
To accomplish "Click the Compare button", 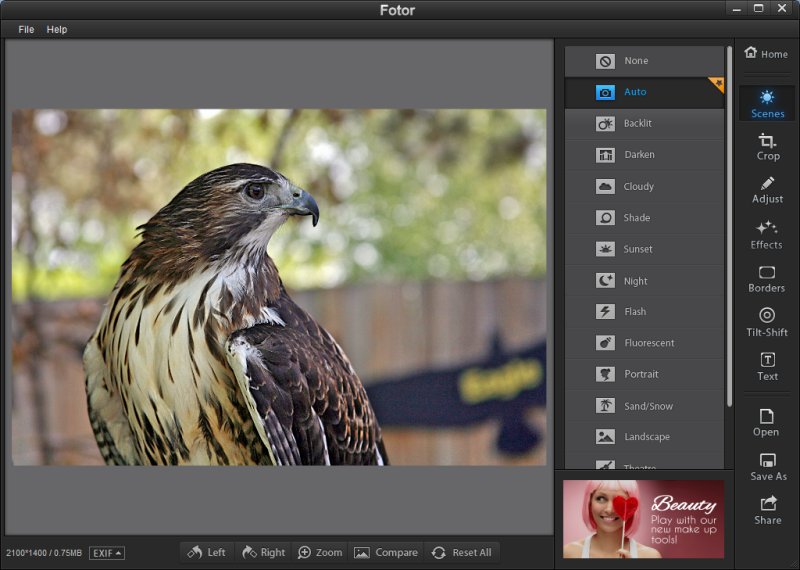I will [386, 552].
